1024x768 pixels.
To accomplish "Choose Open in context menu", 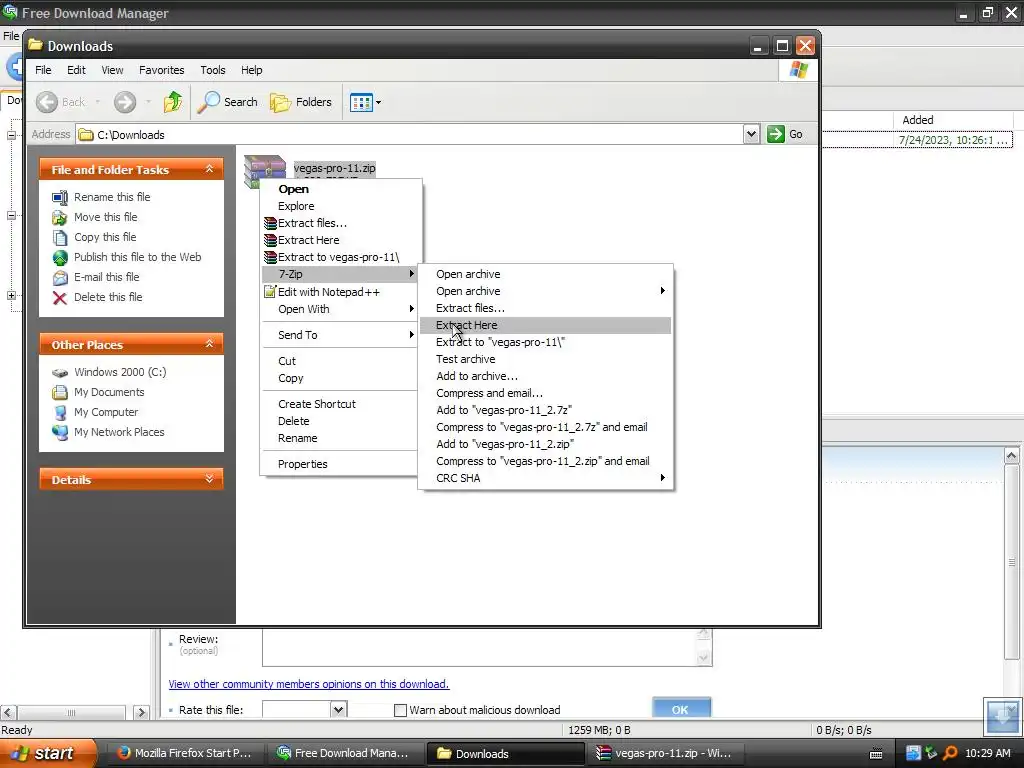I will (340, 189).
